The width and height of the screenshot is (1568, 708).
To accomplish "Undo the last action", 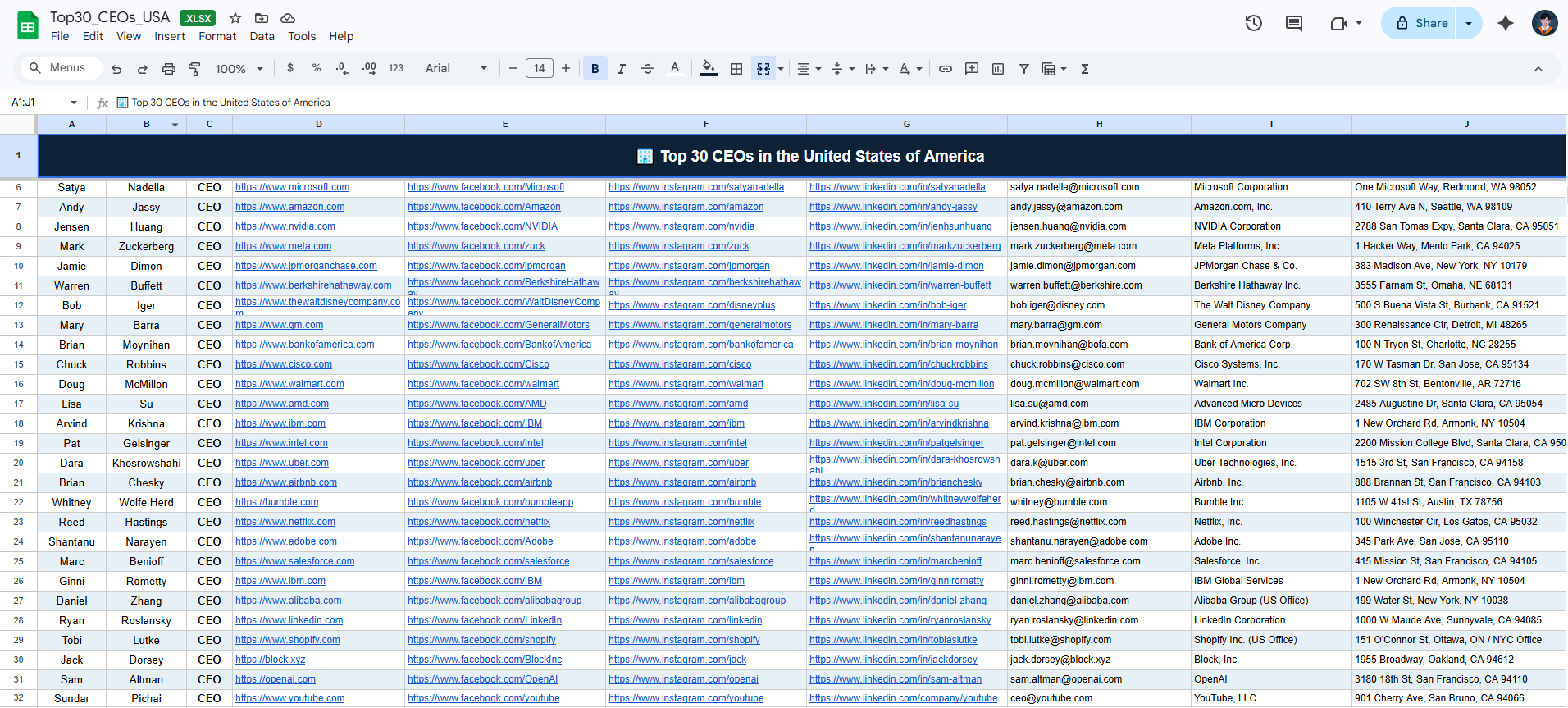I will 116,69.
